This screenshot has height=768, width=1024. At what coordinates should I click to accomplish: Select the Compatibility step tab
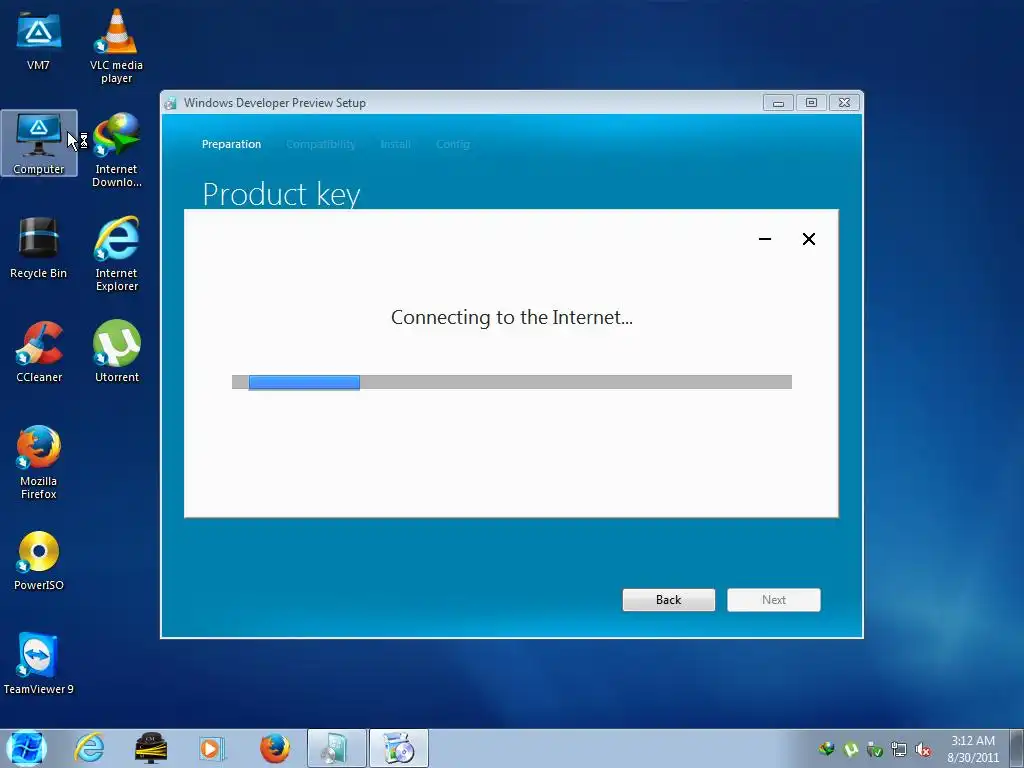click(321, 144)
